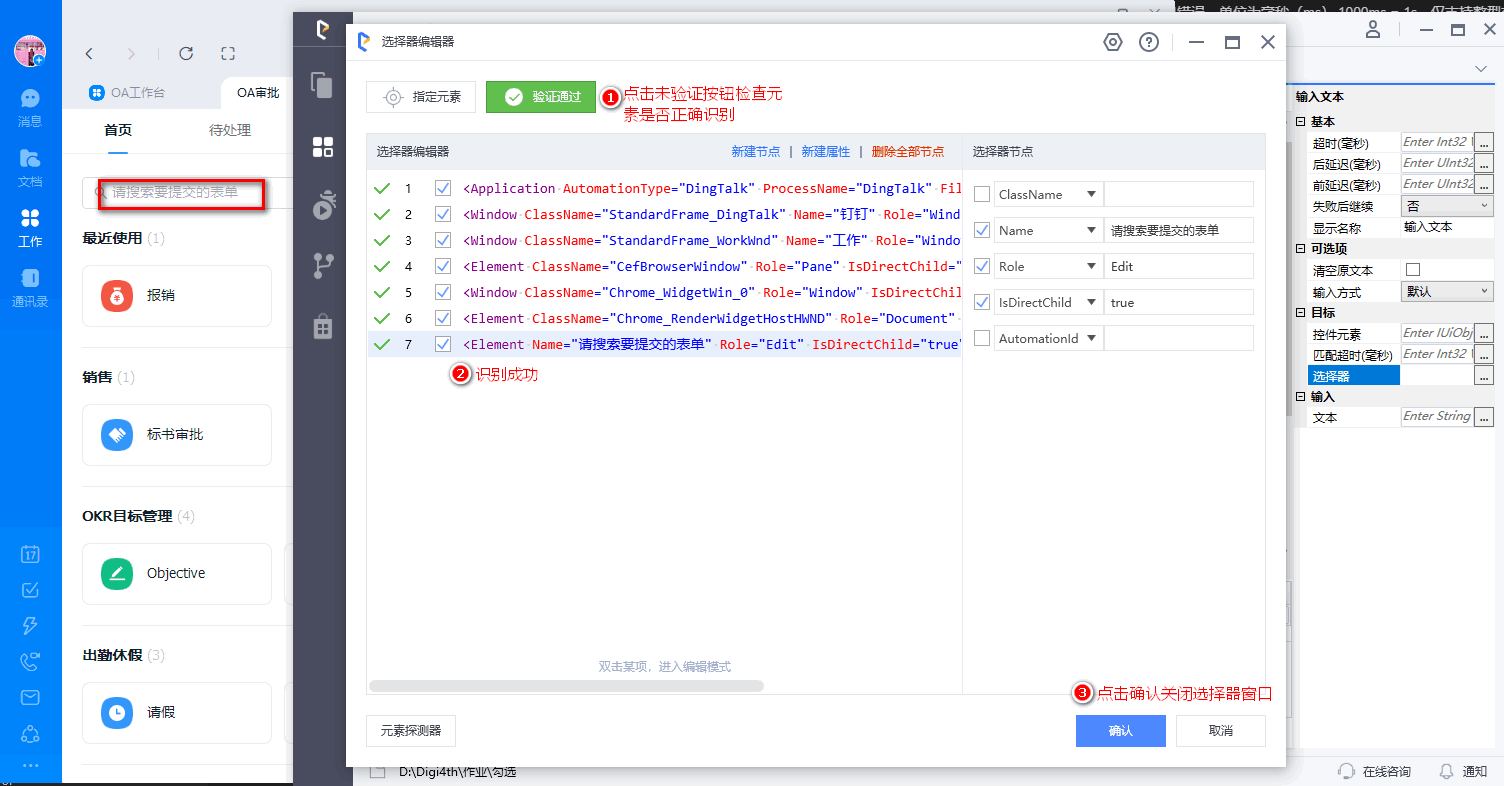Viewport: 1504px width, 786px height.
Task: Open Documents in DingTalk sidebar
Action: coord(30,168)
